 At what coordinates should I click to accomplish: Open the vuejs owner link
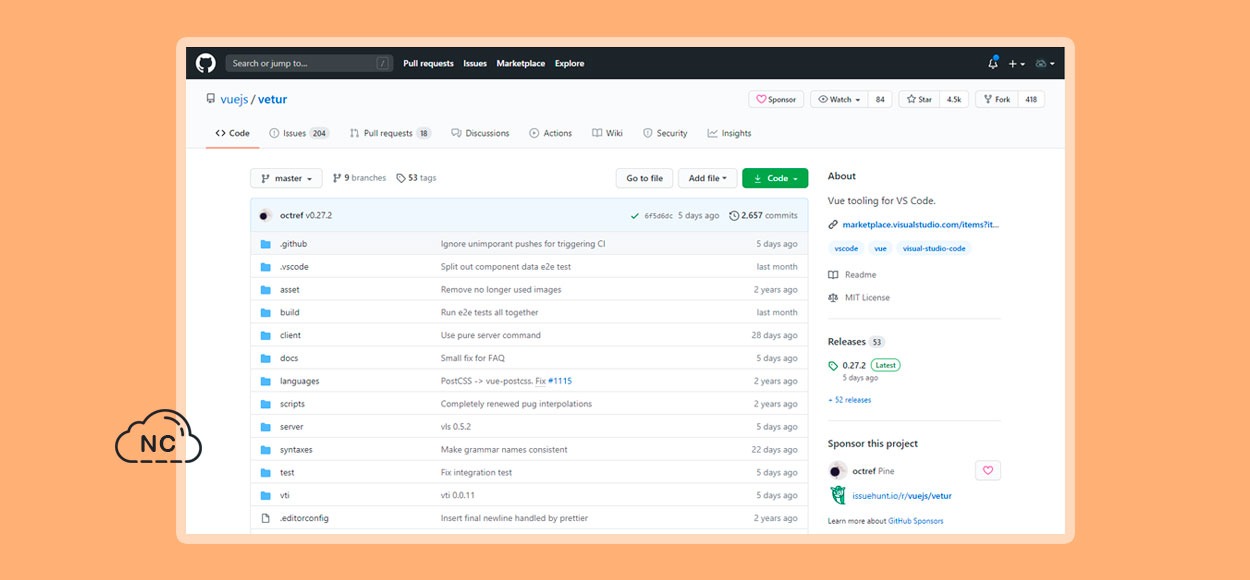click(x=234, y=100)
